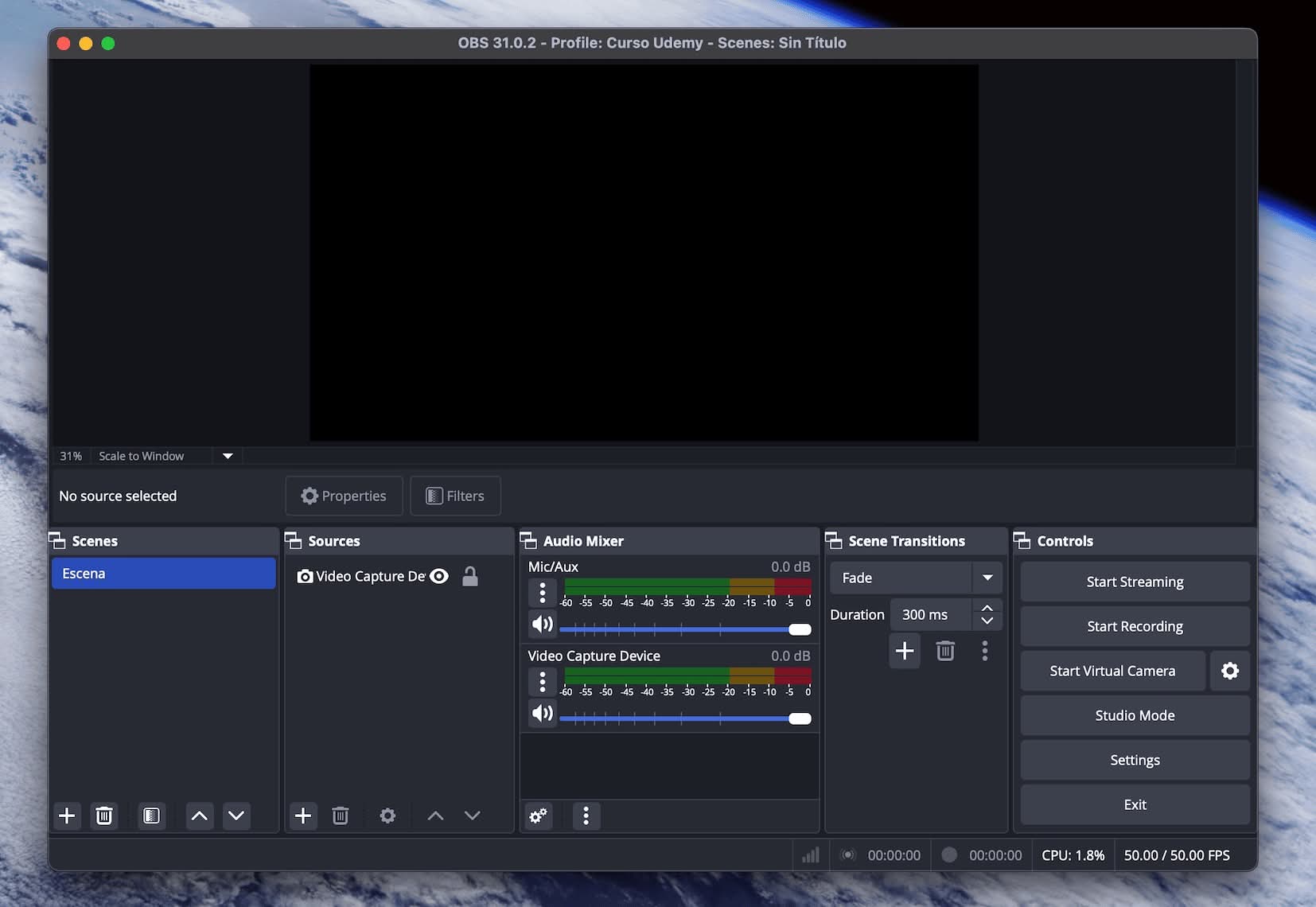Click Mic/Aux audio level meter
The width and height of the screenshot is (1316, 907).
[687, 587]
